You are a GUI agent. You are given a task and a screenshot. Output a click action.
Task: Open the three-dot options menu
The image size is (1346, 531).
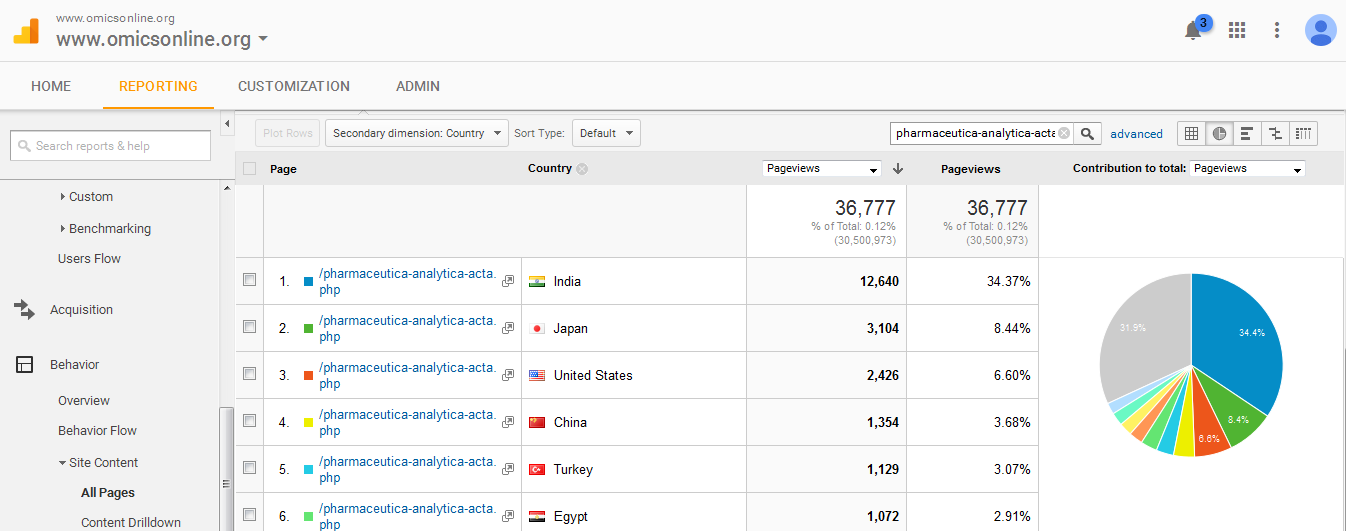pos(1277,30)
